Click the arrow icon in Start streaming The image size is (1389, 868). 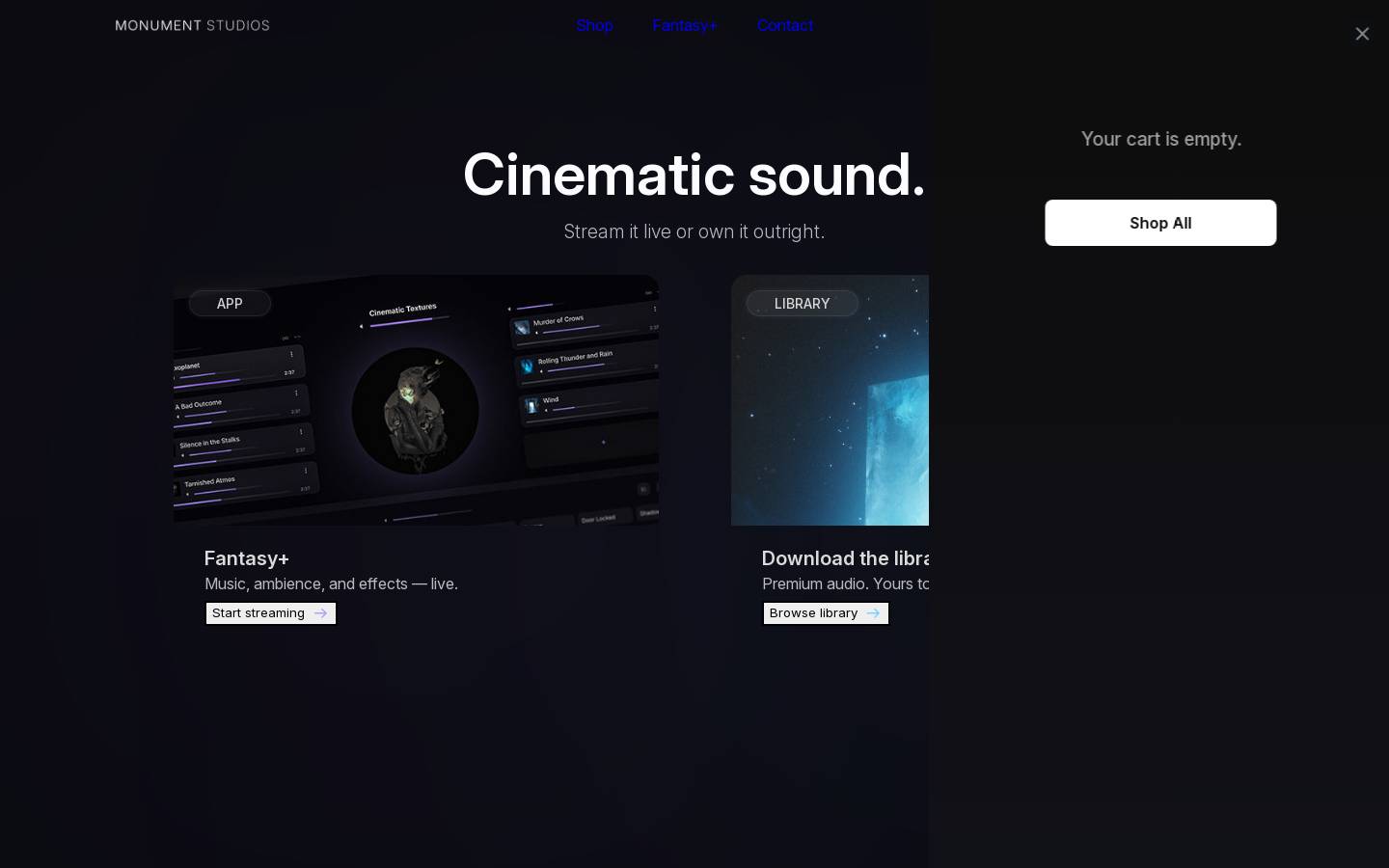coord(320,613)
